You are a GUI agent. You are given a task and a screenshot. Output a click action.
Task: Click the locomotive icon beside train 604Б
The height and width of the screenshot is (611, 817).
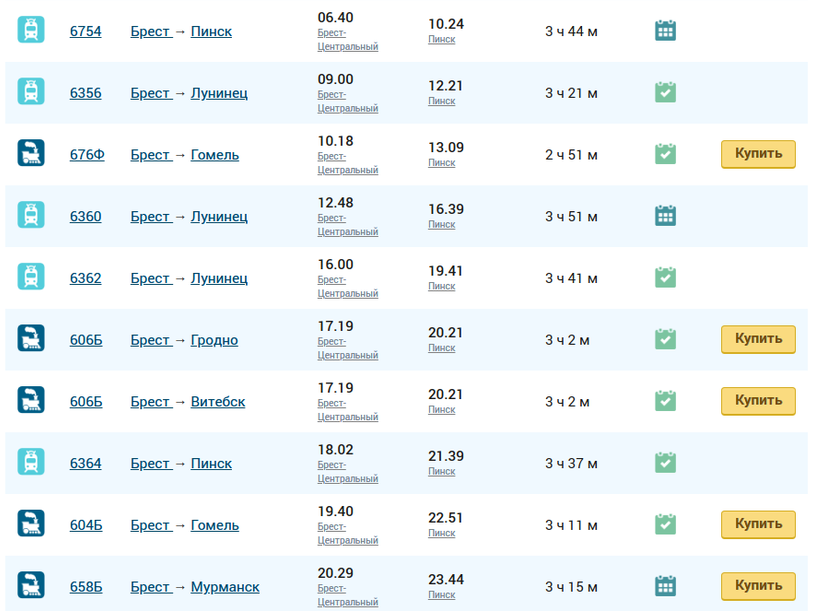pyautogui.click(x=31, y=524)
